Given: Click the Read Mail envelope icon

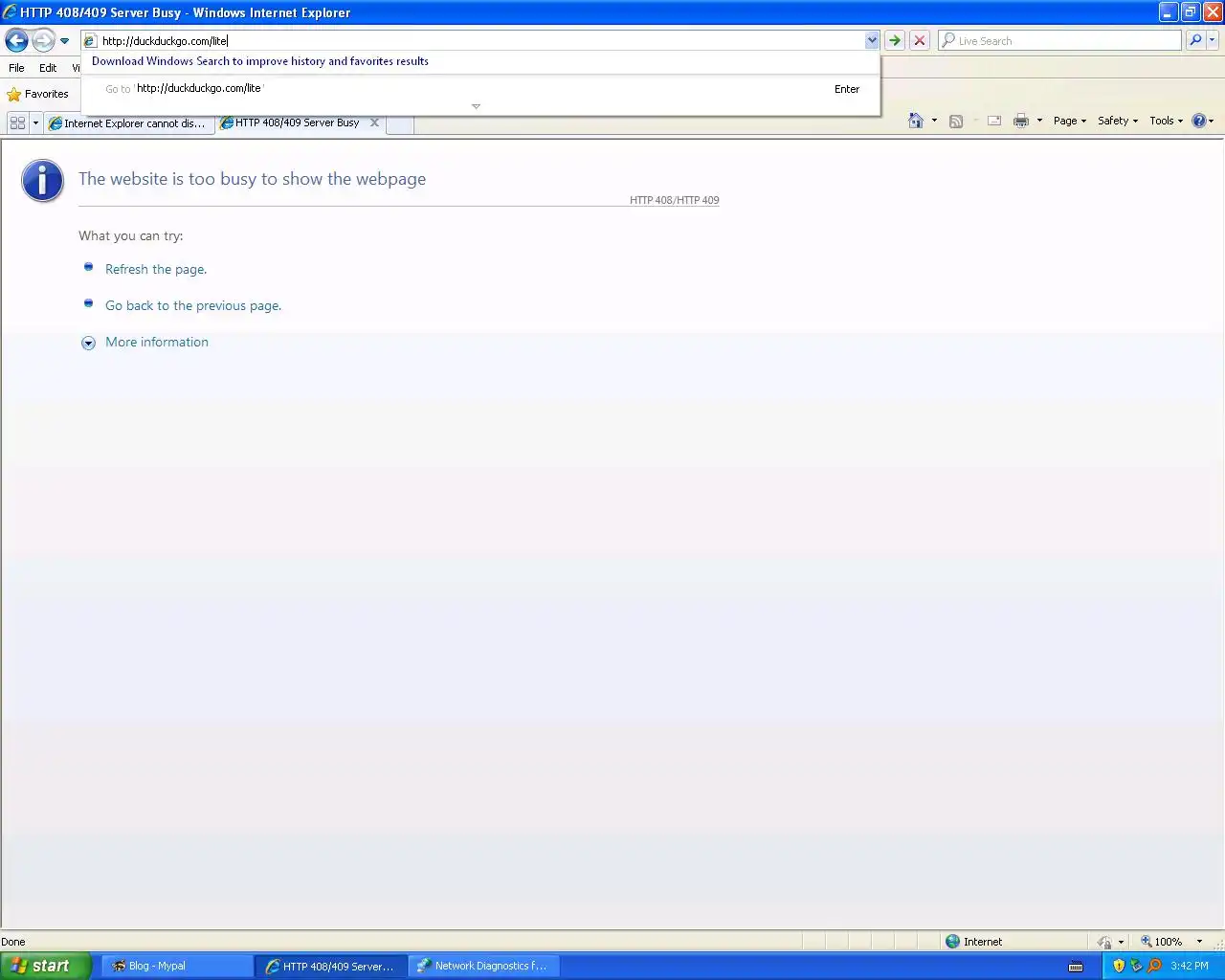Looking at the screenshot, I should coord(994,121).
